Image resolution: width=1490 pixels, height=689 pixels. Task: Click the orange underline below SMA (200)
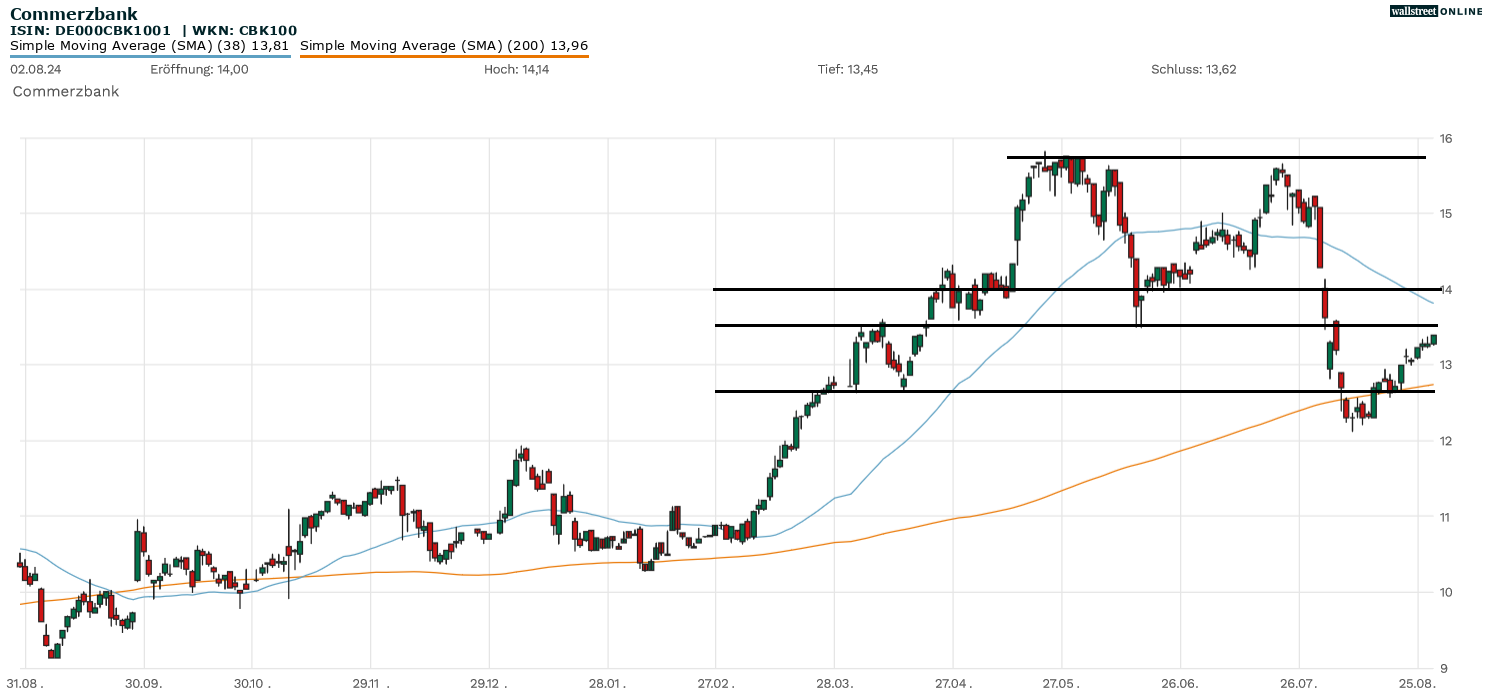444,56
